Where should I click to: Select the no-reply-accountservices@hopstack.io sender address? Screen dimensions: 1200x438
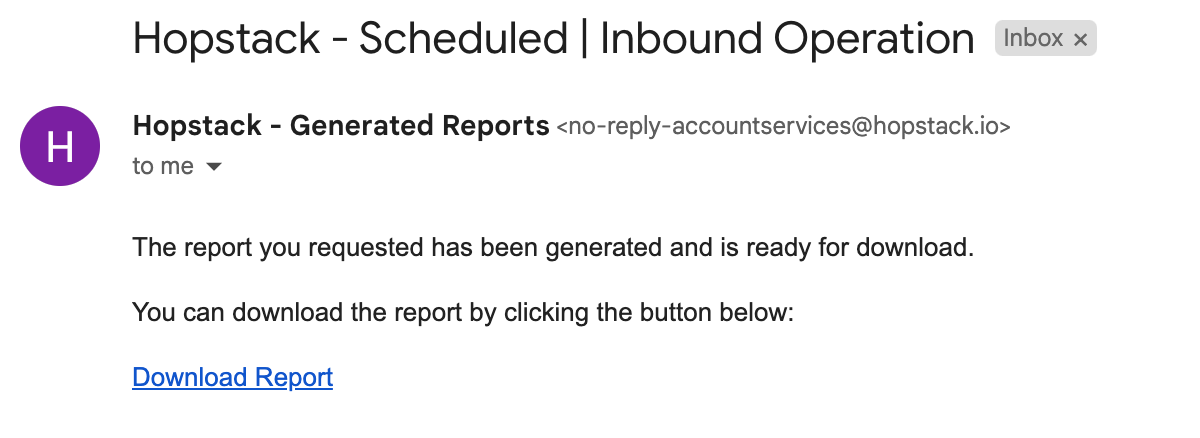pyautogui.click(x=783, y=127)
